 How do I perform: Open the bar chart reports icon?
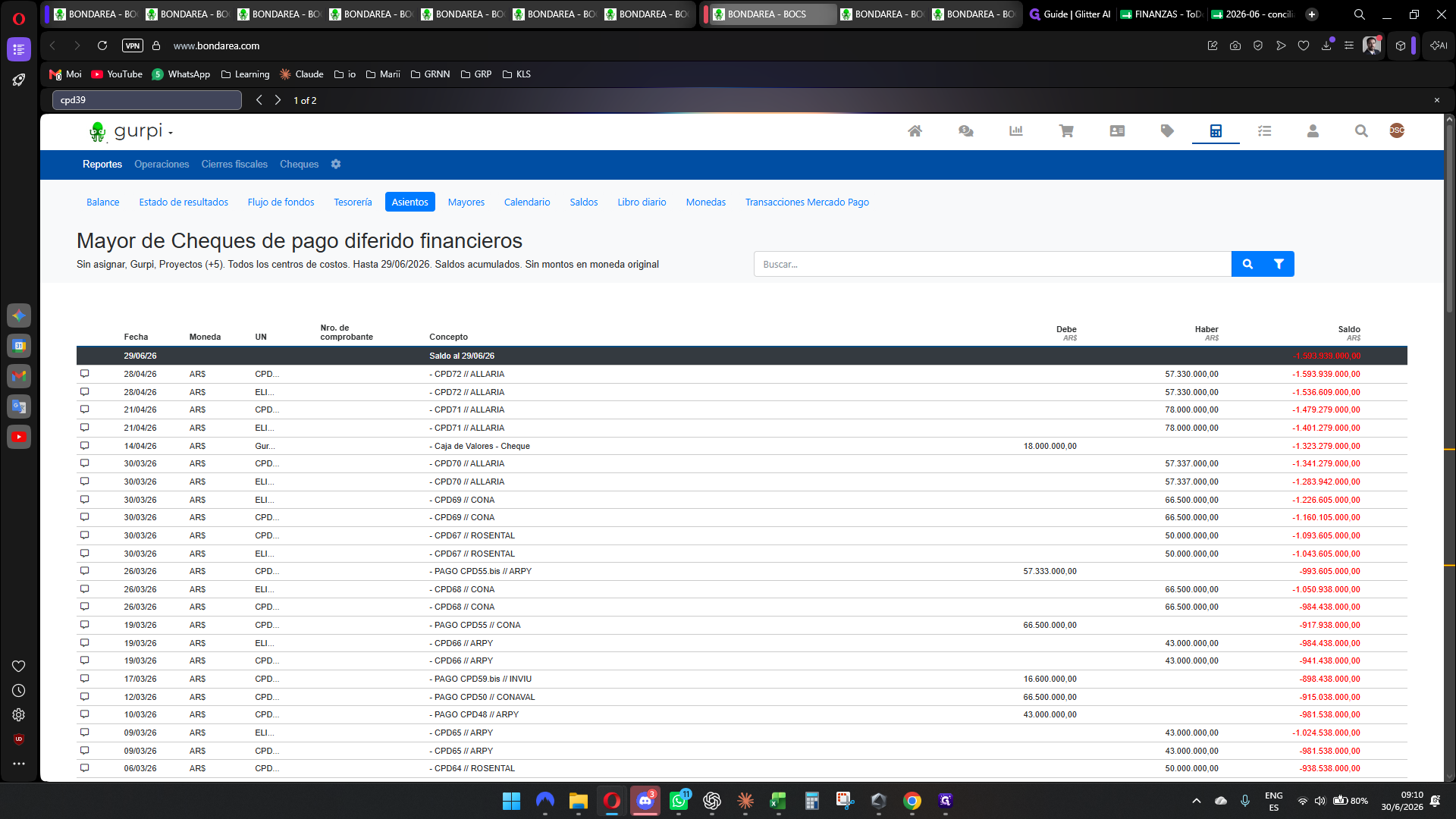click(1016, 131)
